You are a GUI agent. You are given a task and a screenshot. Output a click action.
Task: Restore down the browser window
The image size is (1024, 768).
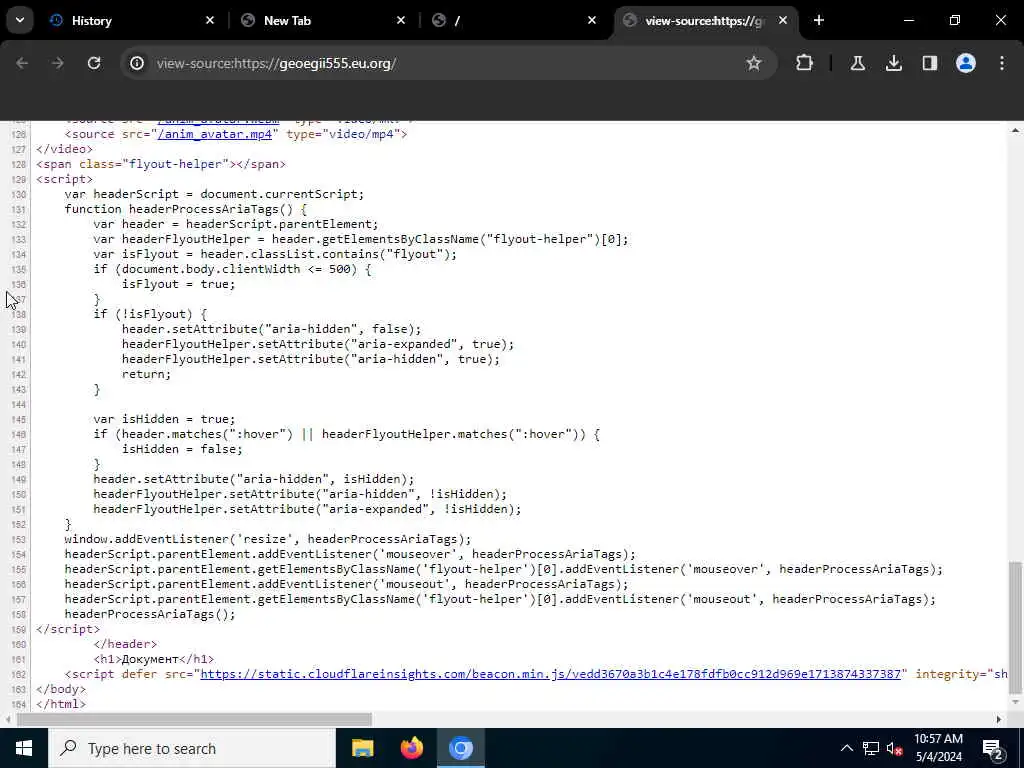(x=954, y=20)
